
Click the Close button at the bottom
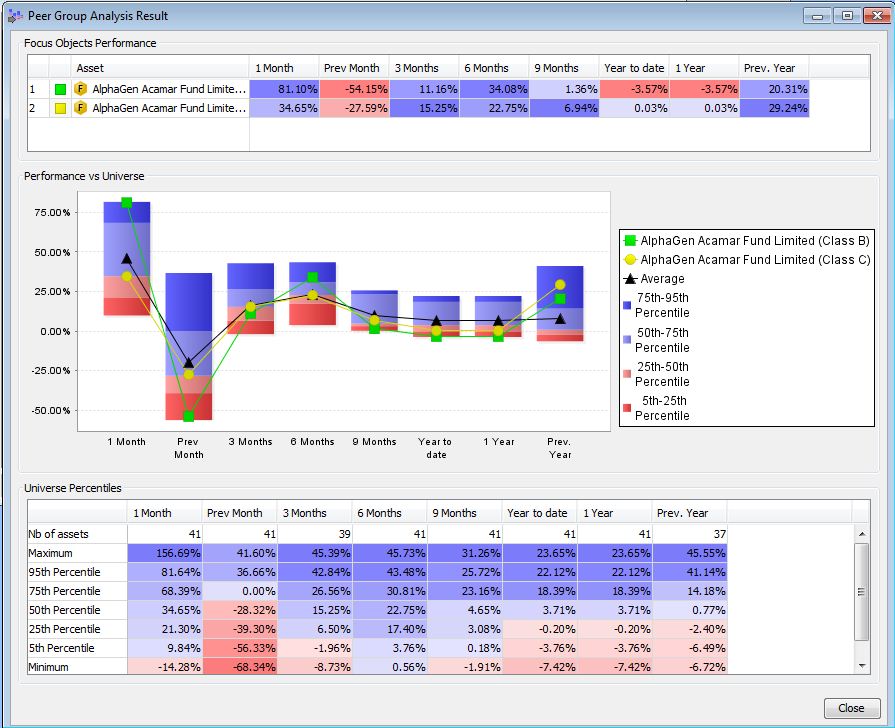pyautogui.click(x=851, y=708)
